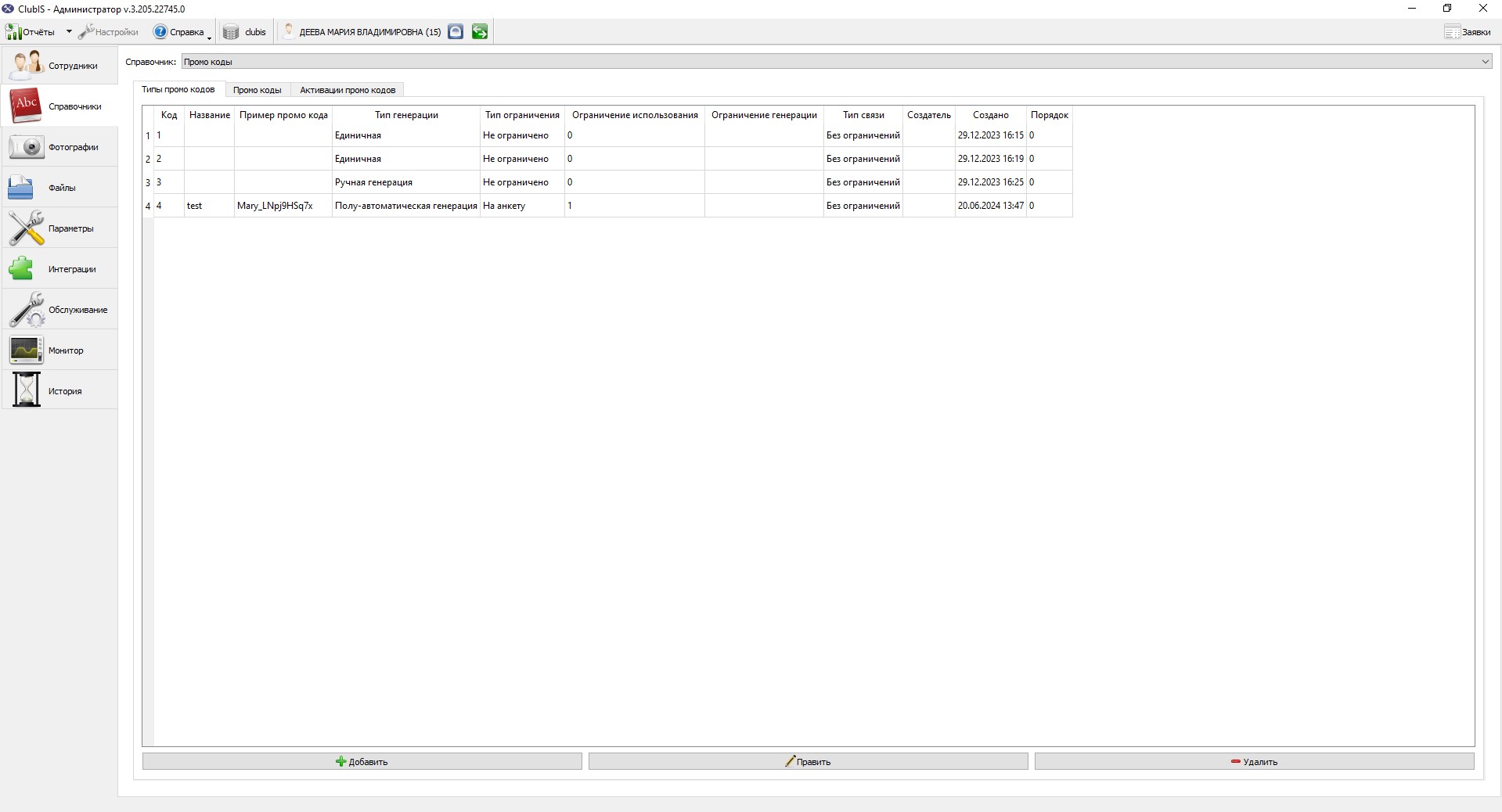1502x812 pixels.
Task: Switch to the Типы промо кодов tab
Action: 178,89
